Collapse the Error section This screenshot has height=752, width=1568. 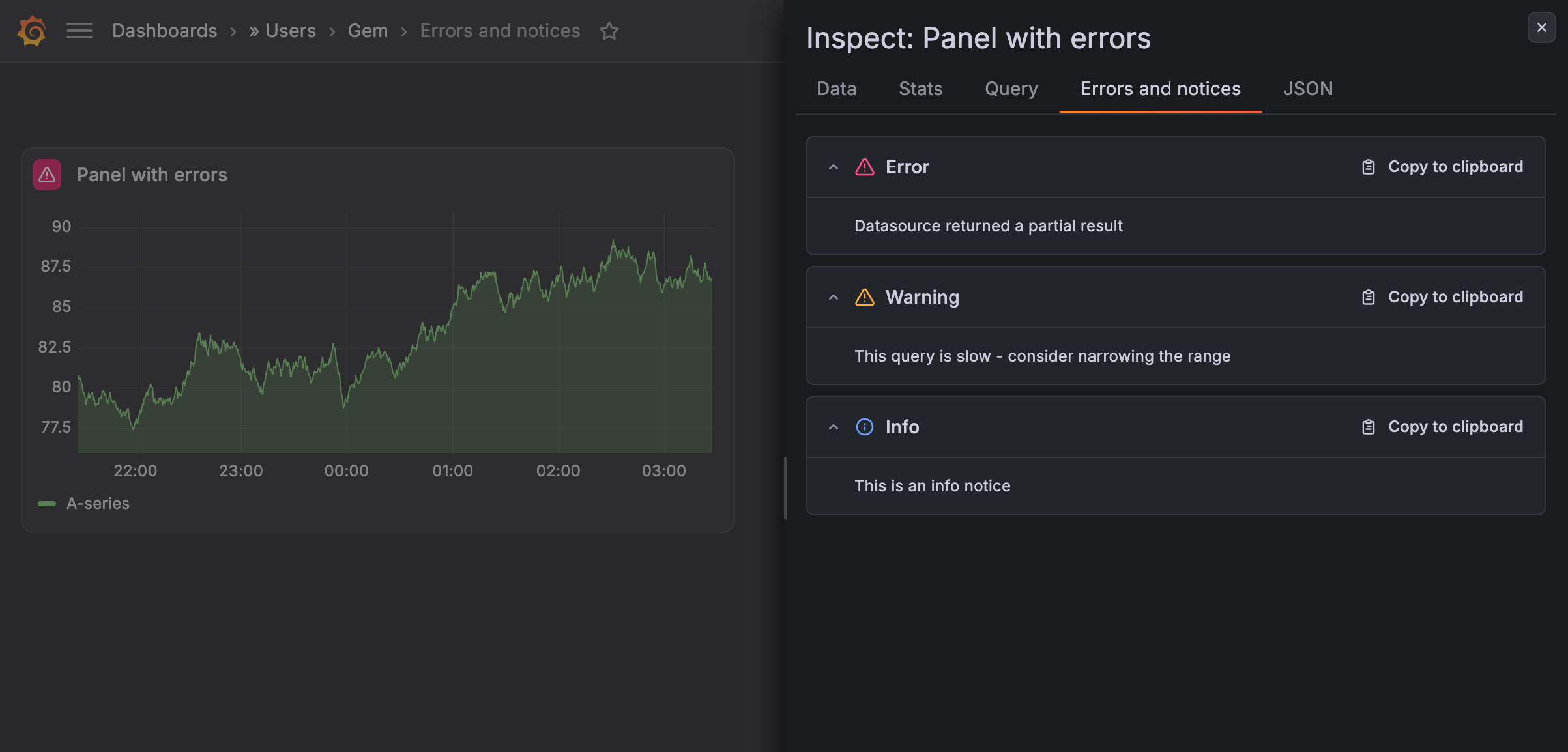coord(833,167)
